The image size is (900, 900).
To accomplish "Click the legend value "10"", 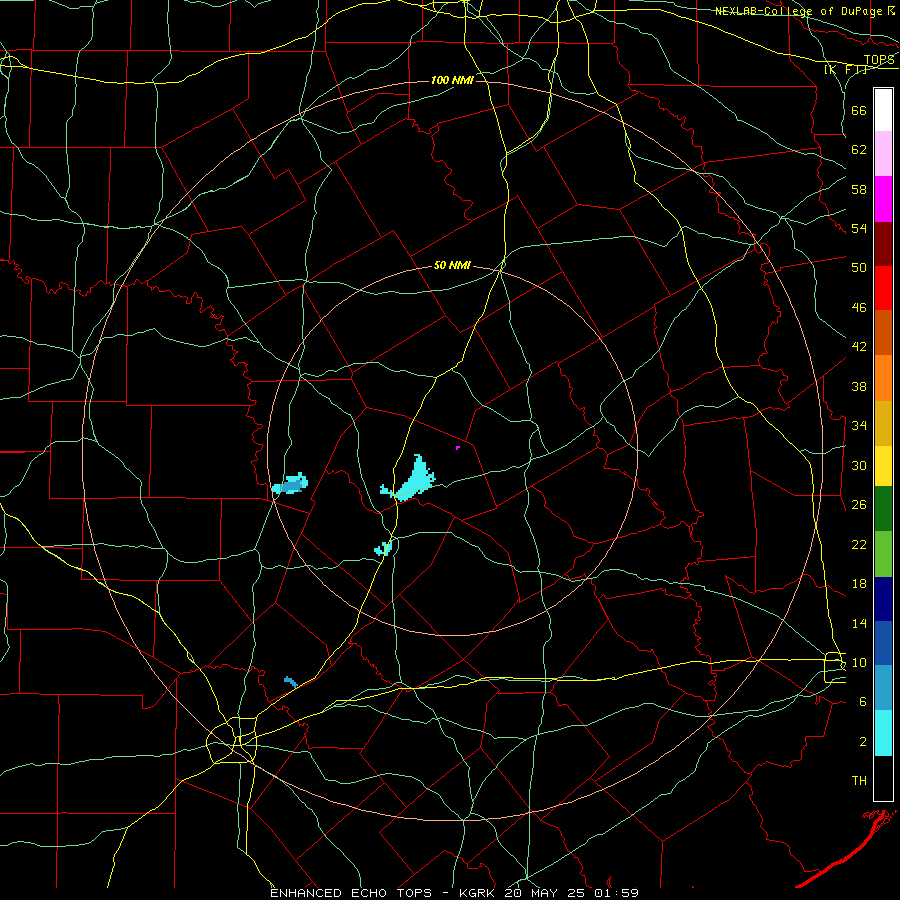I will pyautogui.click(x=859, y=662).
